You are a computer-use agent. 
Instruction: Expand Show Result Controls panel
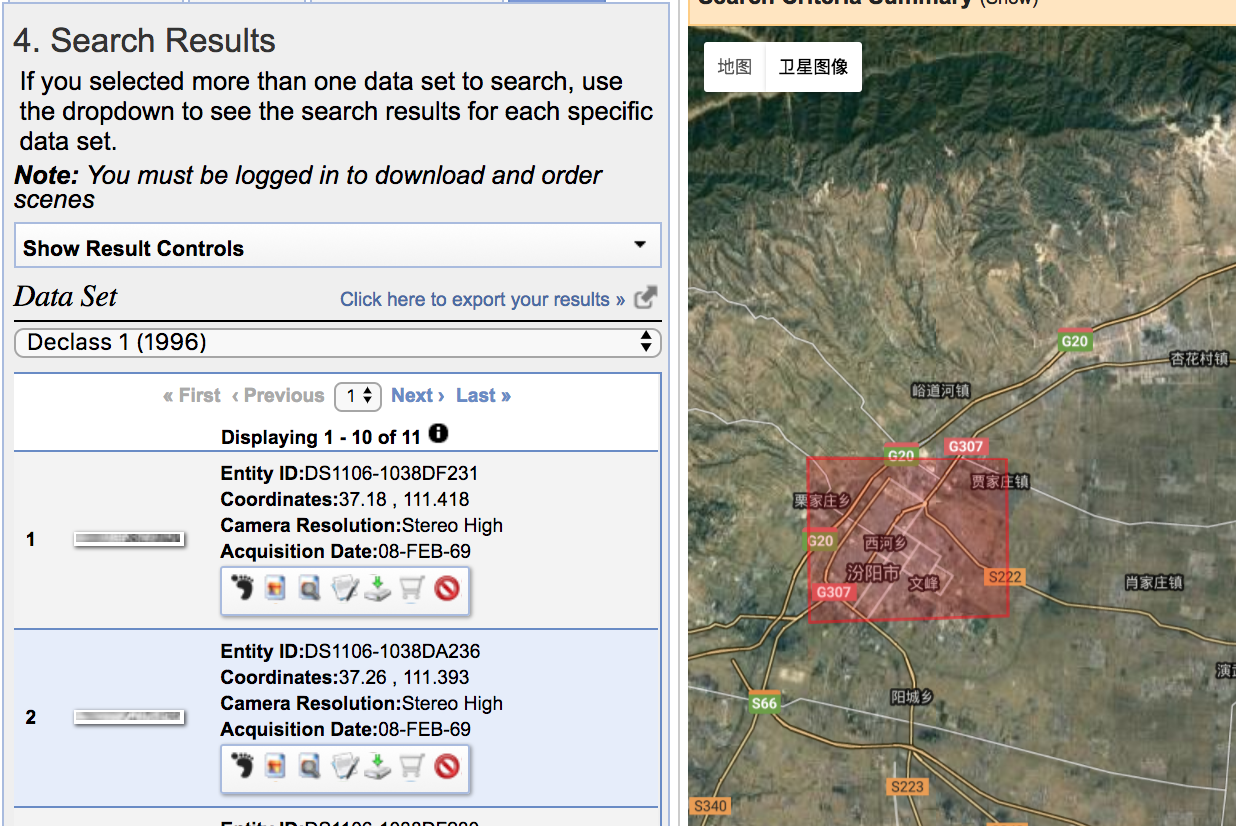(337, 248)
